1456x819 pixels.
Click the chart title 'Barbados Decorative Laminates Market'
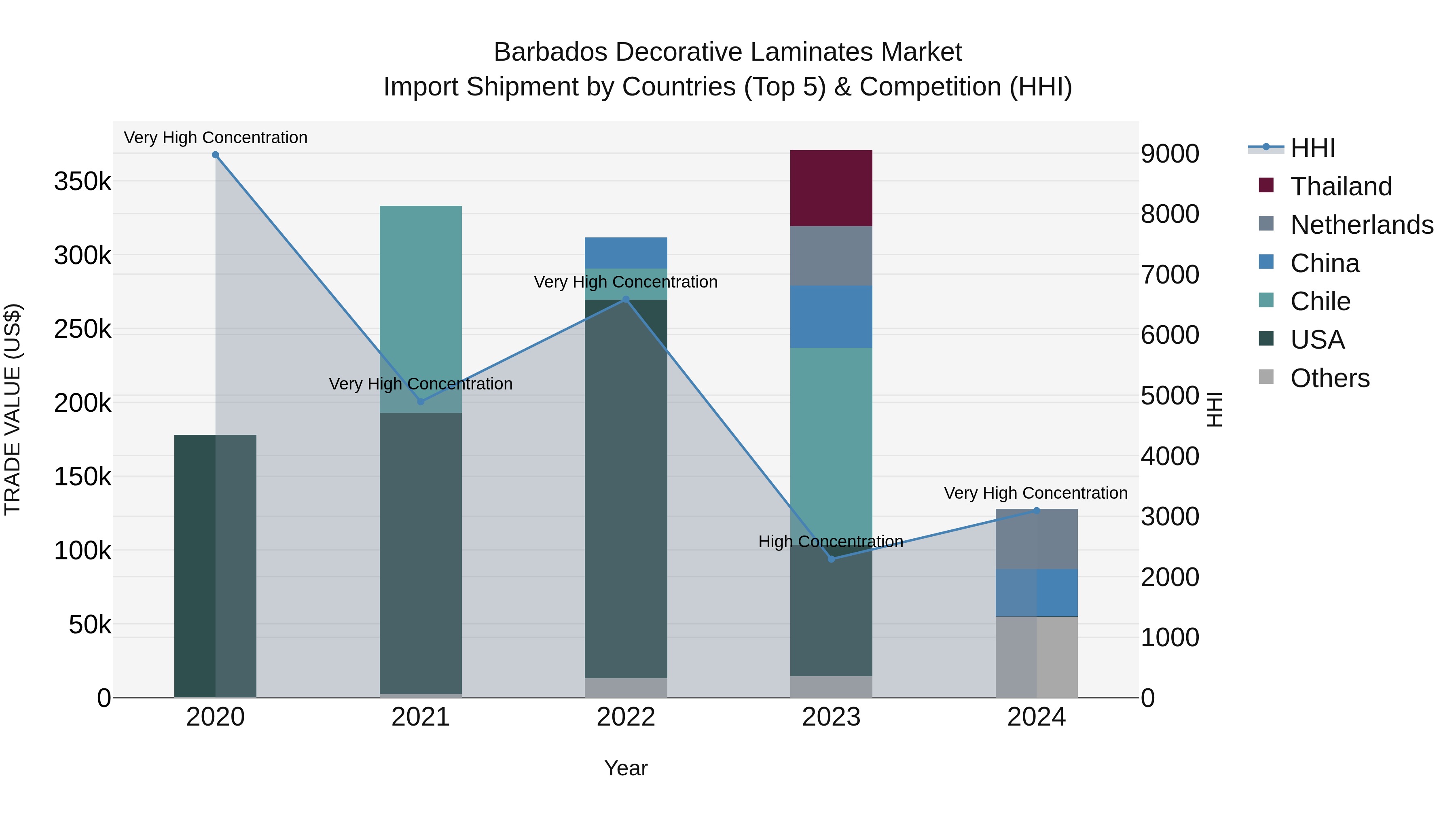coord(728,52)
